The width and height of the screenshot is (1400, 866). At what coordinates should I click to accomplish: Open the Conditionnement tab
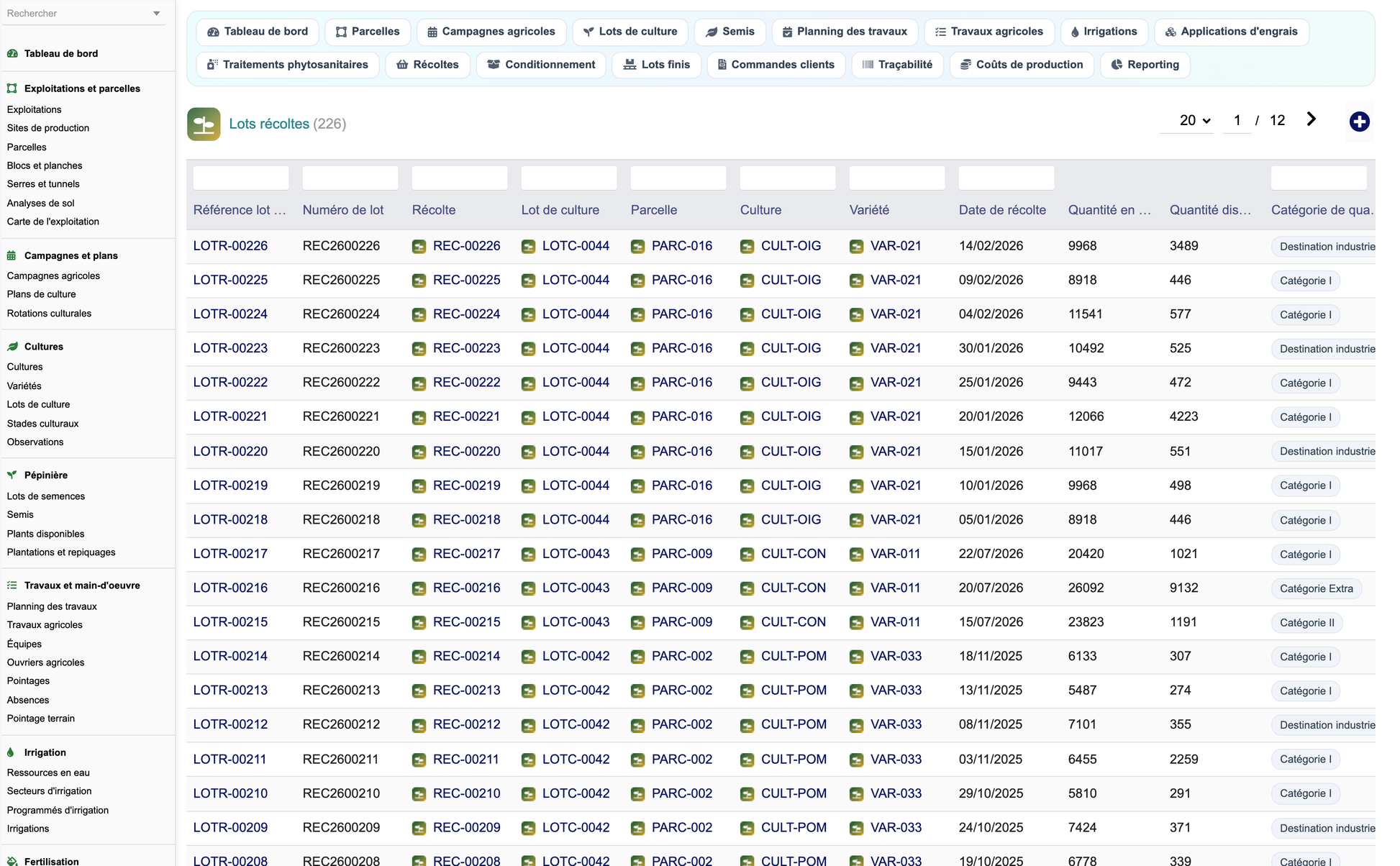tap(541, 65)
